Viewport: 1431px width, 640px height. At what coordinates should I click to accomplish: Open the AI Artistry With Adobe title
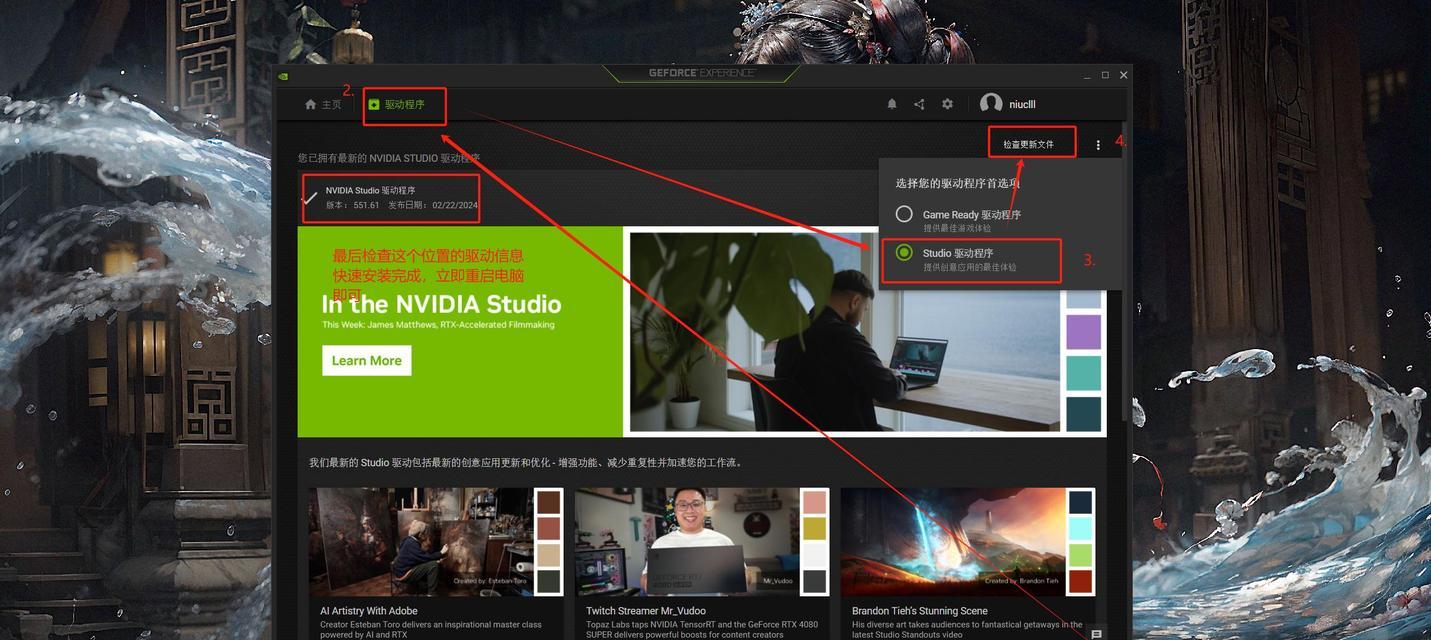click(x=369, y=611)
